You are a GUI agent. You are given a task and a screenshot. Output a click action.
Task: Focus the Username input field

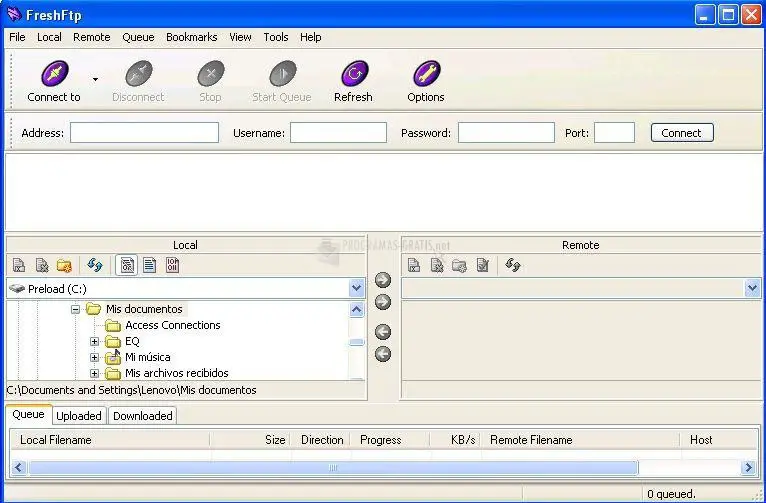click(338, 132)
